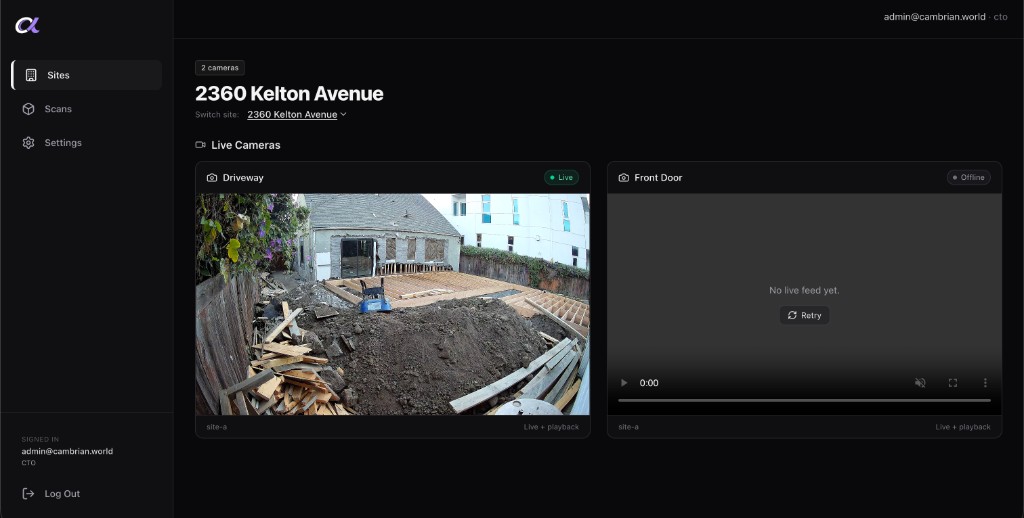Enter fullscreen on Front Door player

(x=953, y=383)
